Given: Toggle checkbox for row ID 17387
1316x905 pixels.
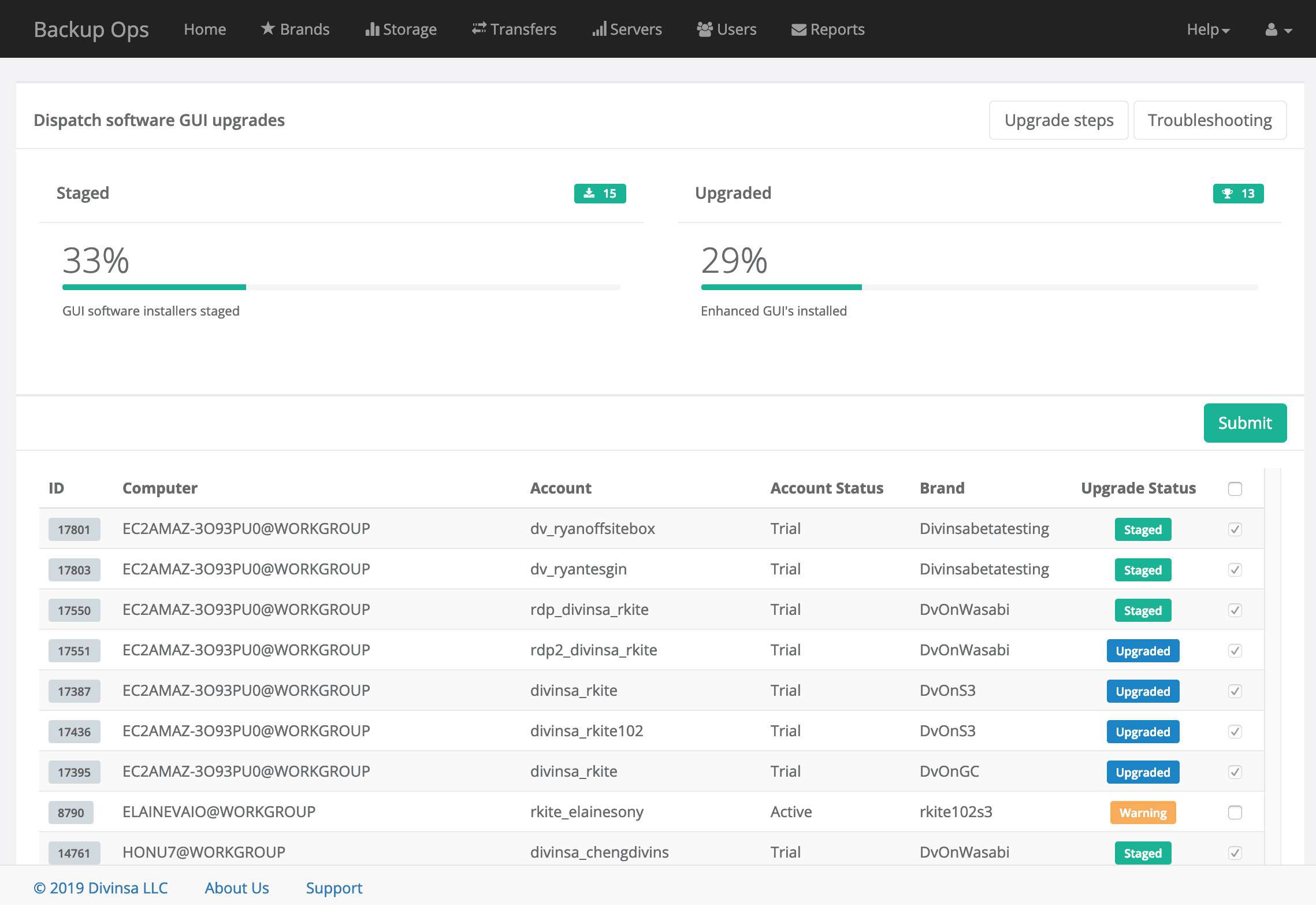Looking at the screenshot, I should tap(1235, 691).
